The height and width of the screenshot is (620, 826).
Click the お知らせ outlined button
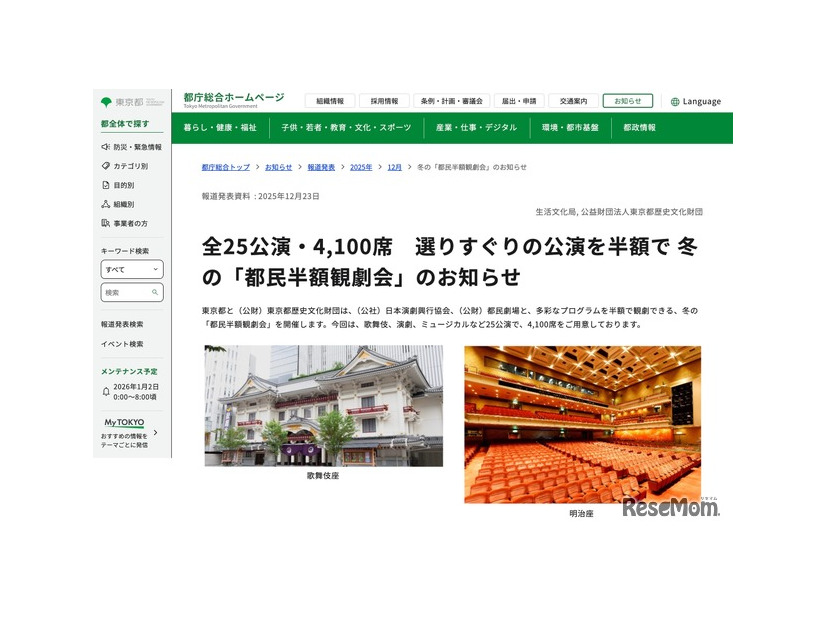pyautogui.click(x=628, y=100)
